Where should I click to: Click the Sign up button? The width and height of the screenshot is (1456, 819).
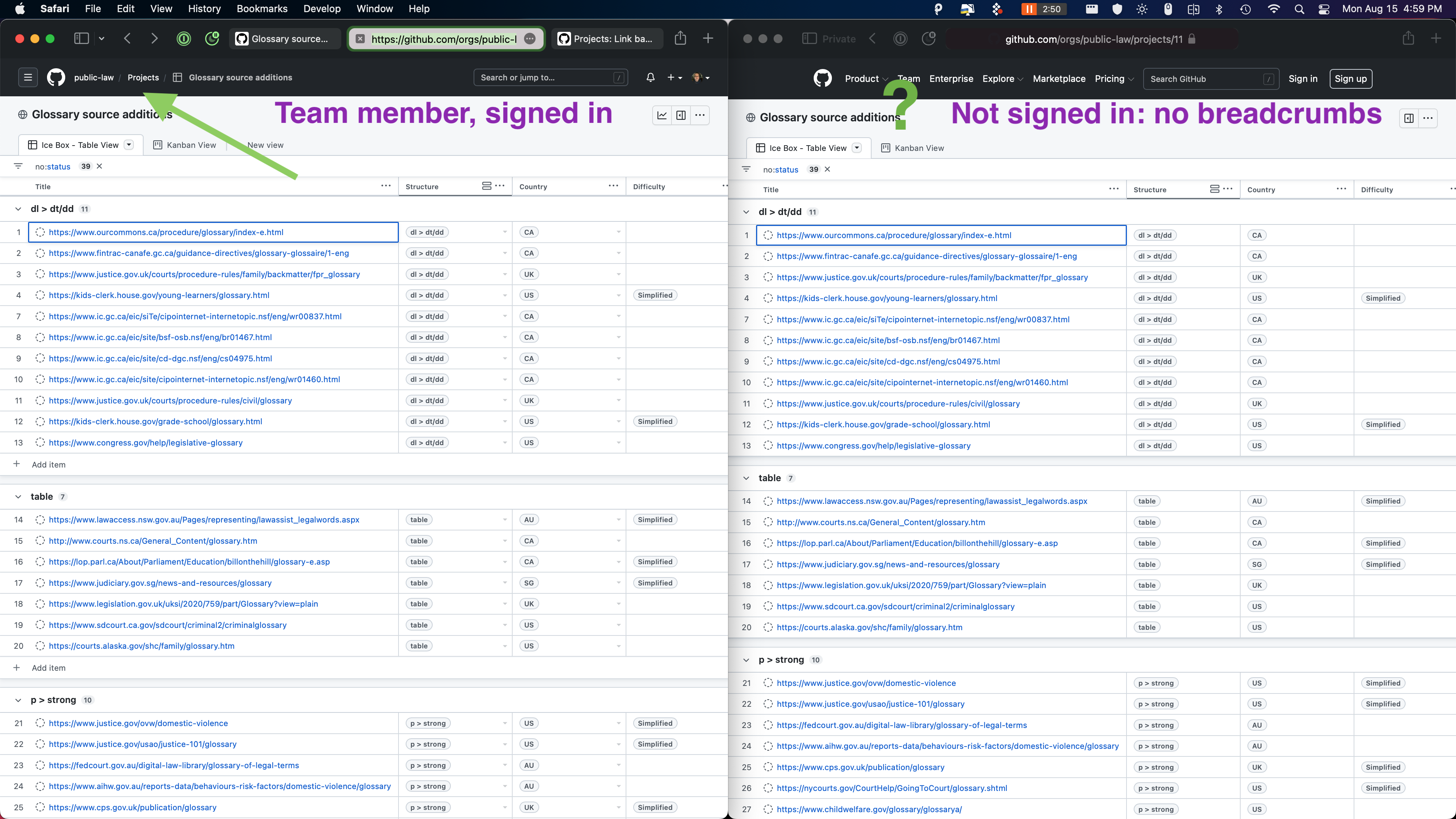(1350, 78)
